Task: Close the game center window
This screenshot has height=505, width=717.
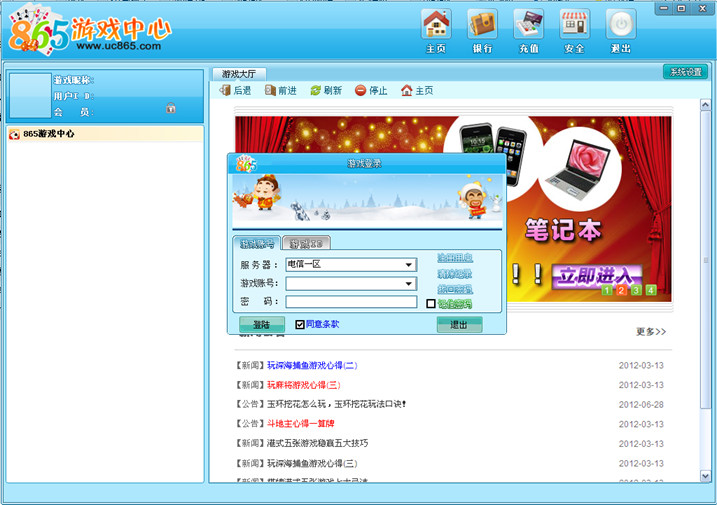Action: point(702,8)
